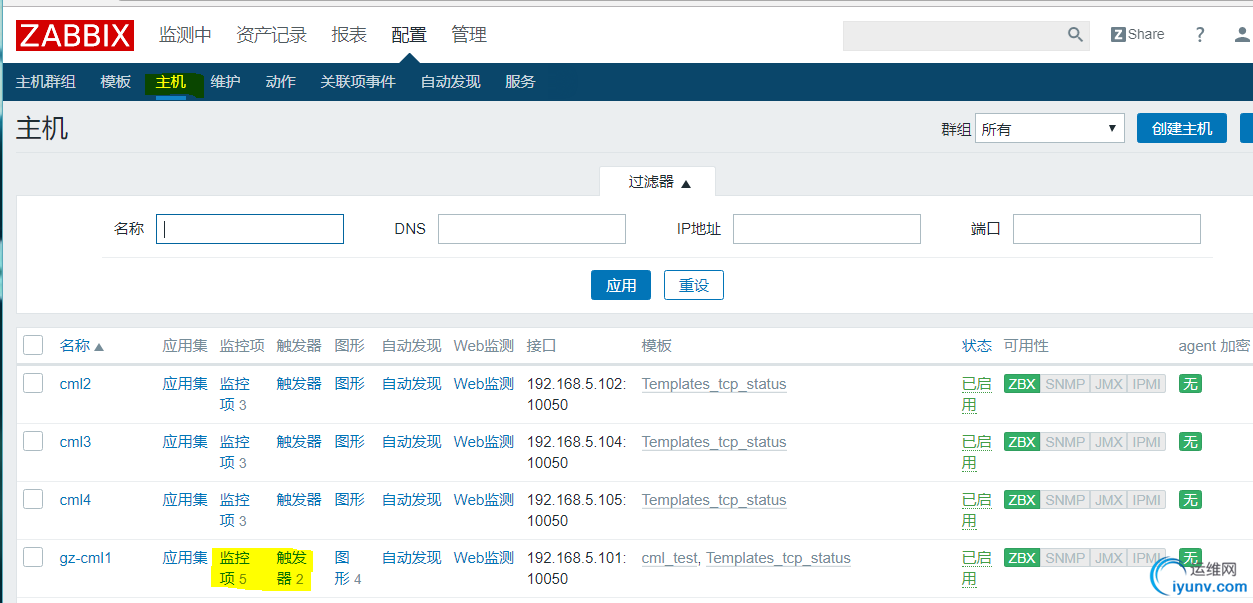
Task: Open 监控项 items for gz-cml1
Action: pos(234,568)
